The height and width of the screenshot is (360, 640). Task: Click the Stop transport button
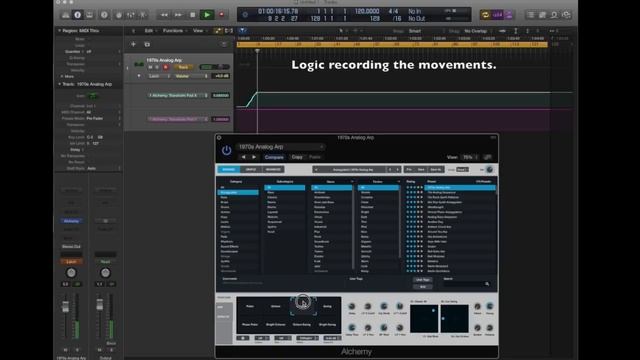coord(193,15)
